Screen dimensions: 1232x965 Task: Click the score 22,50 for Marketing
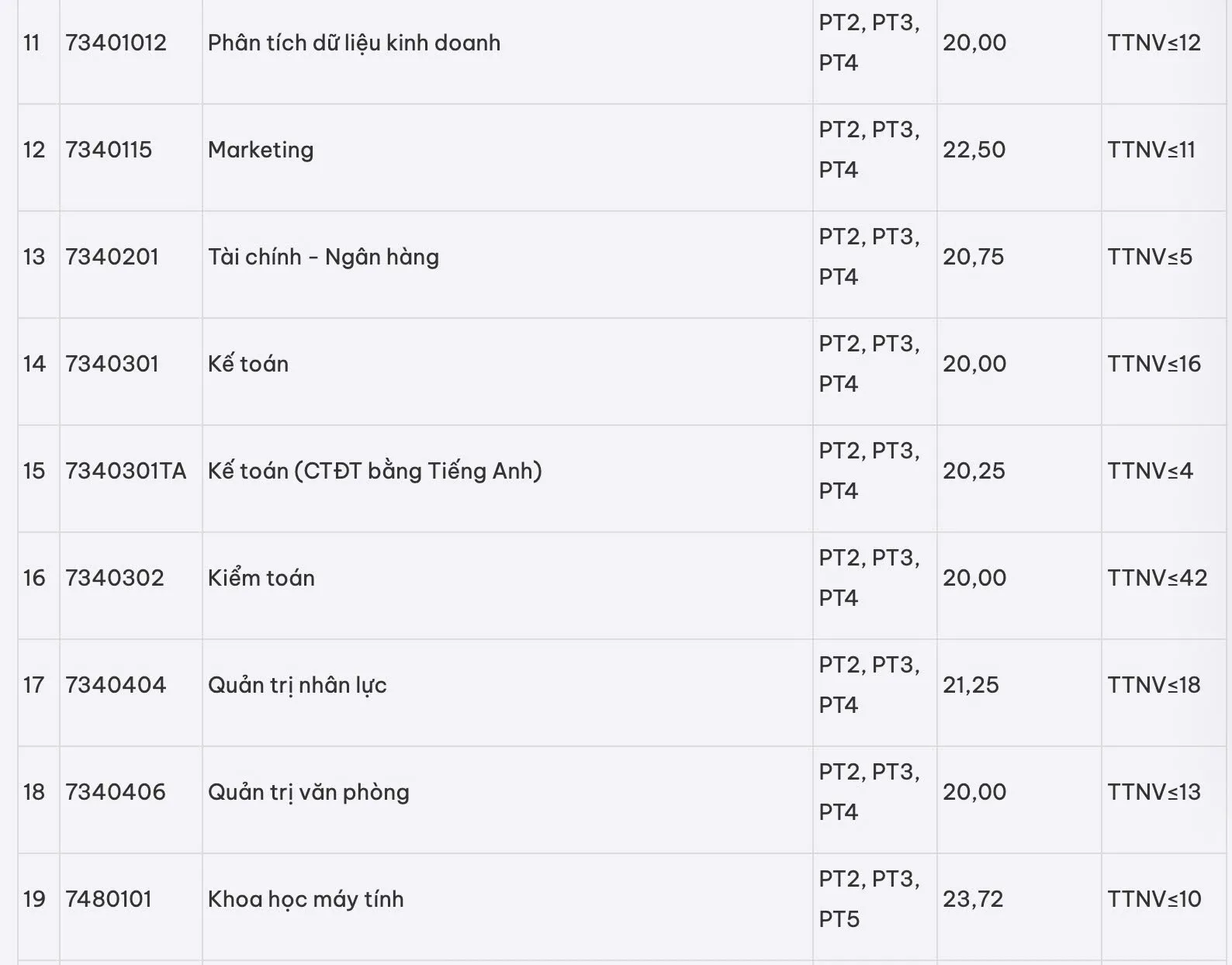click(974, 150)
